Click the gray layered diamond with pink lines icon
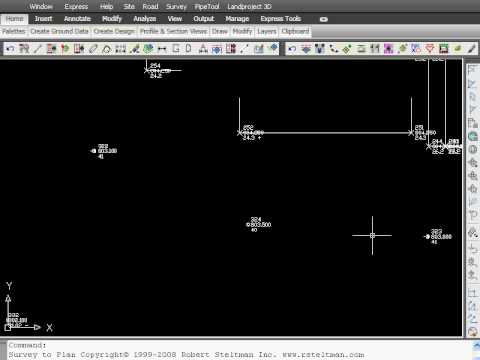The width and height of the screenshot is (480, 360). coord(306,49)
